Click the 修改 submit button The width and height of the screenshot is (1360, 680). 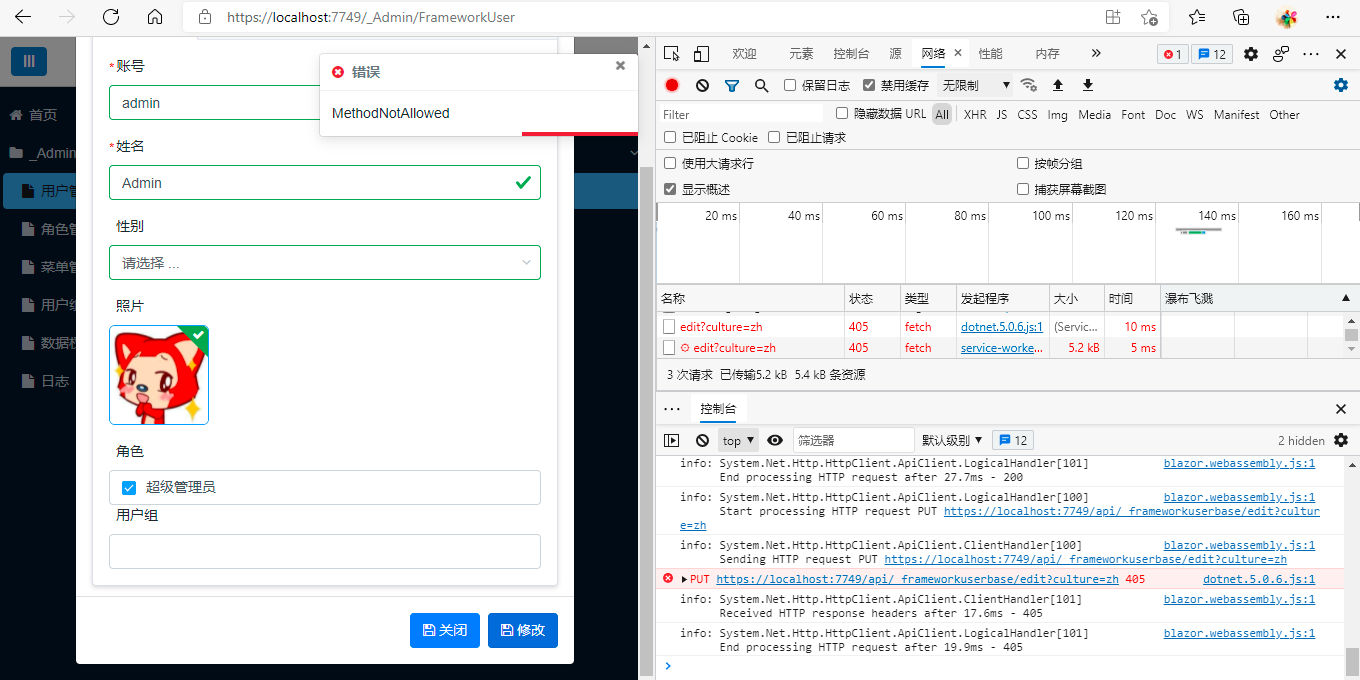click(522, 630)
